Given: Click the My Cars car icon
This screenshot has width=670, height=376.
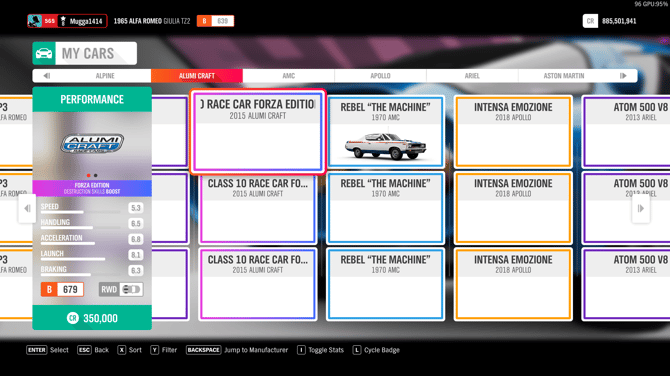Looking at the screenshot, I should click(44, 53).
